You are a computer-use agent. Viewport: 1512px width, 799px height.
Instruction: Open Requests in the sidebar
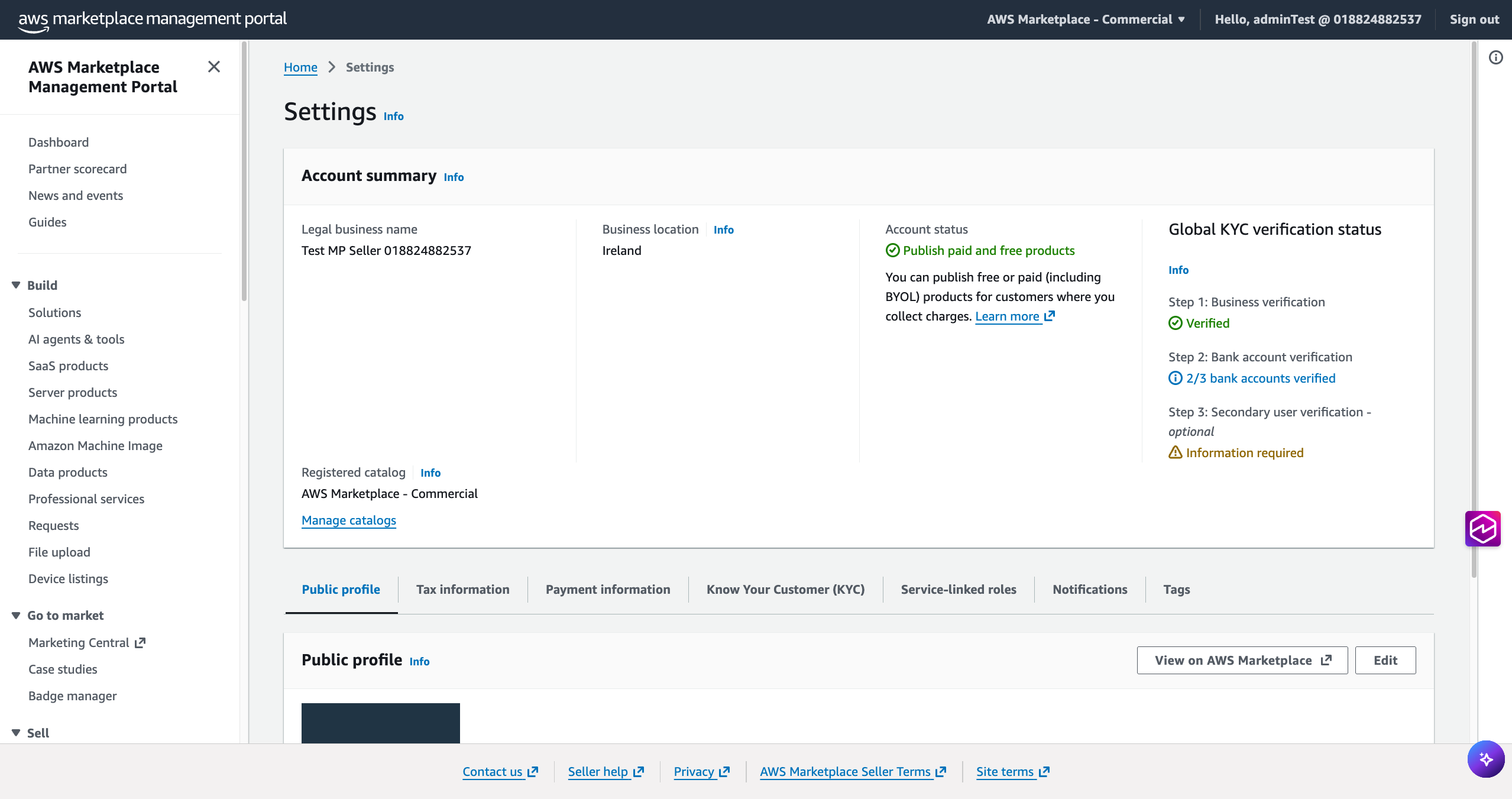click(53, 525)
